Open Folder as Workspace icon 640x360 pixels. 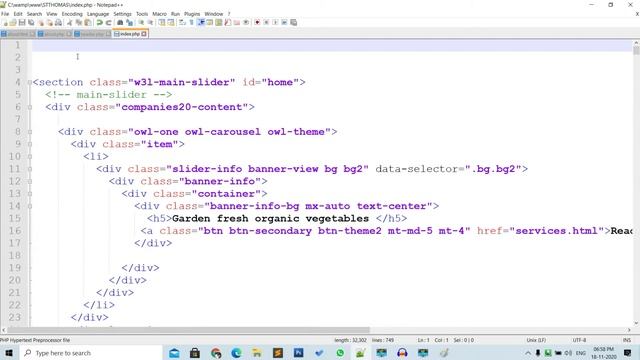click(x=237, y=22)
